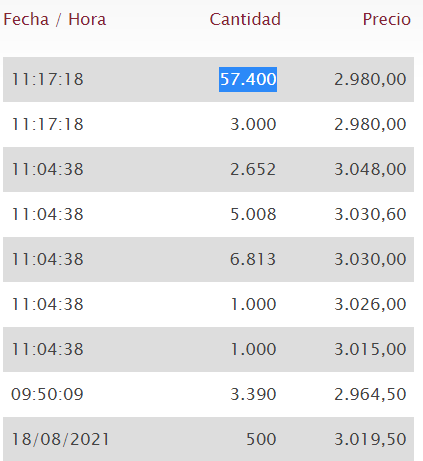The width and height of the screenshot is (423, 461).
Task: Click the price 3.015,00
Action: [370, 349]
